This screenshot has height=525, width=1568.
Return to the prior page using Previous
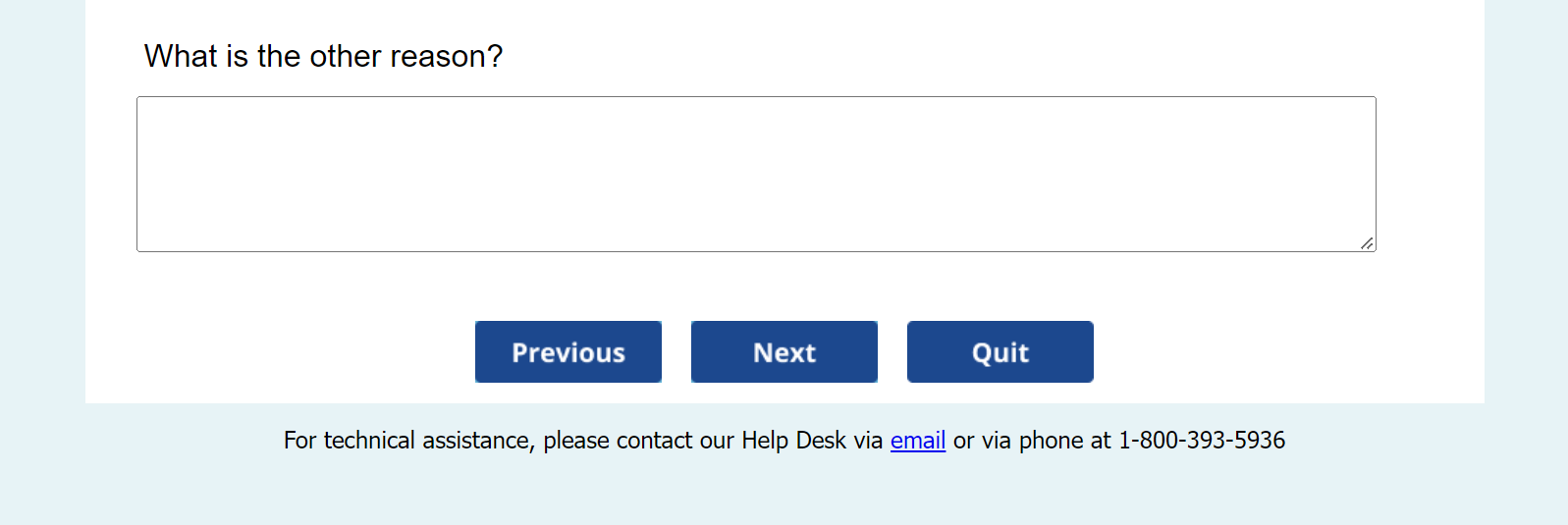(x=568, y=352)
